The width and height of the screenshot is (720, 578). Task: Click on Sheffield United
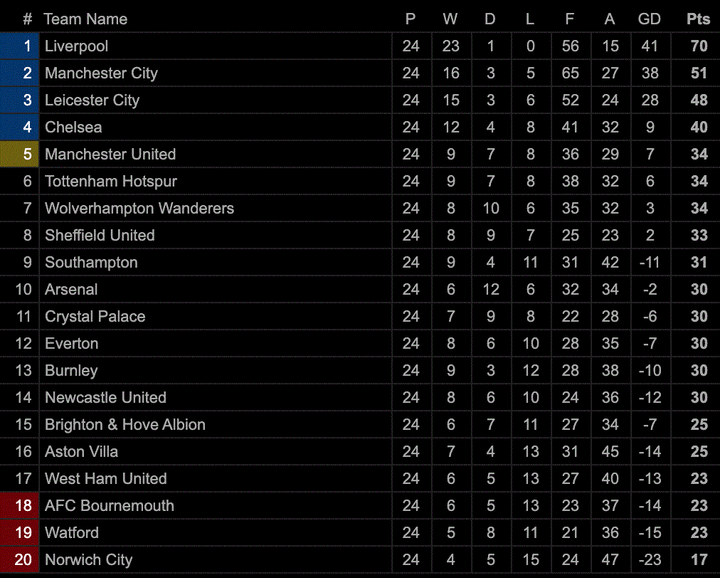click(x=100, y=235)
